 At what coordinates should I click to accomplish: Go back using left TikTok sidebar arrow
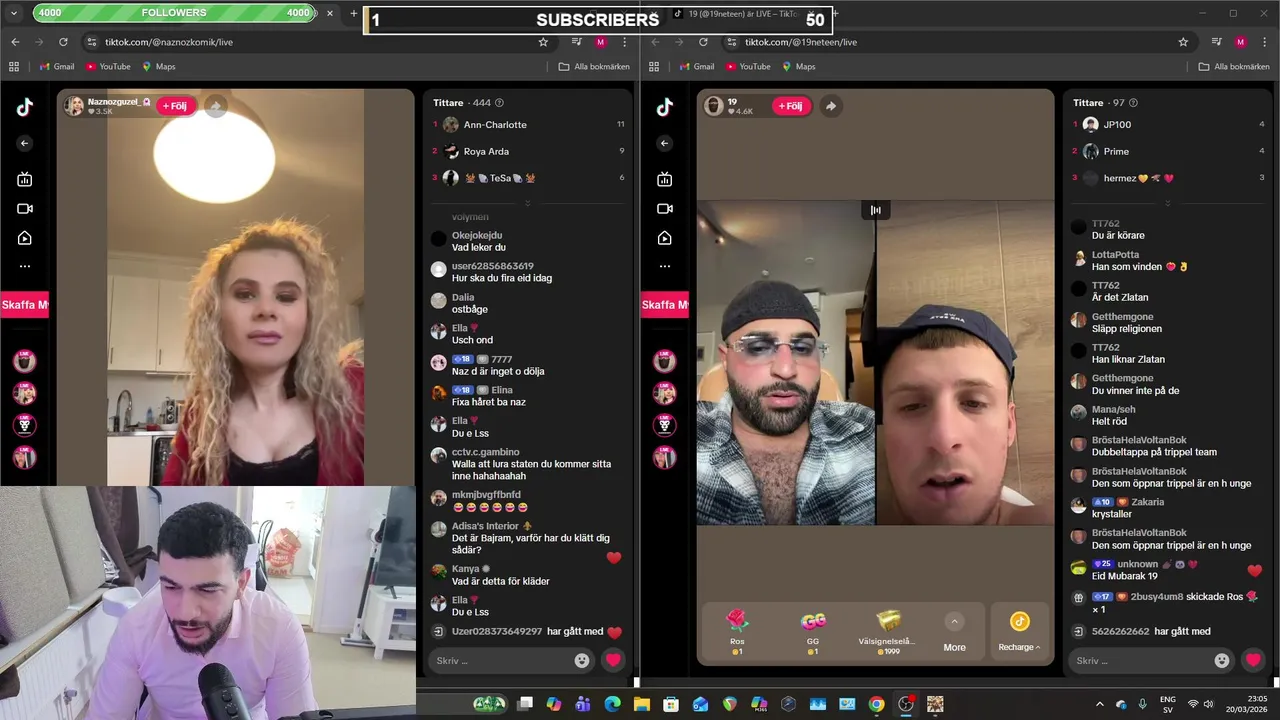pos(24,143)
